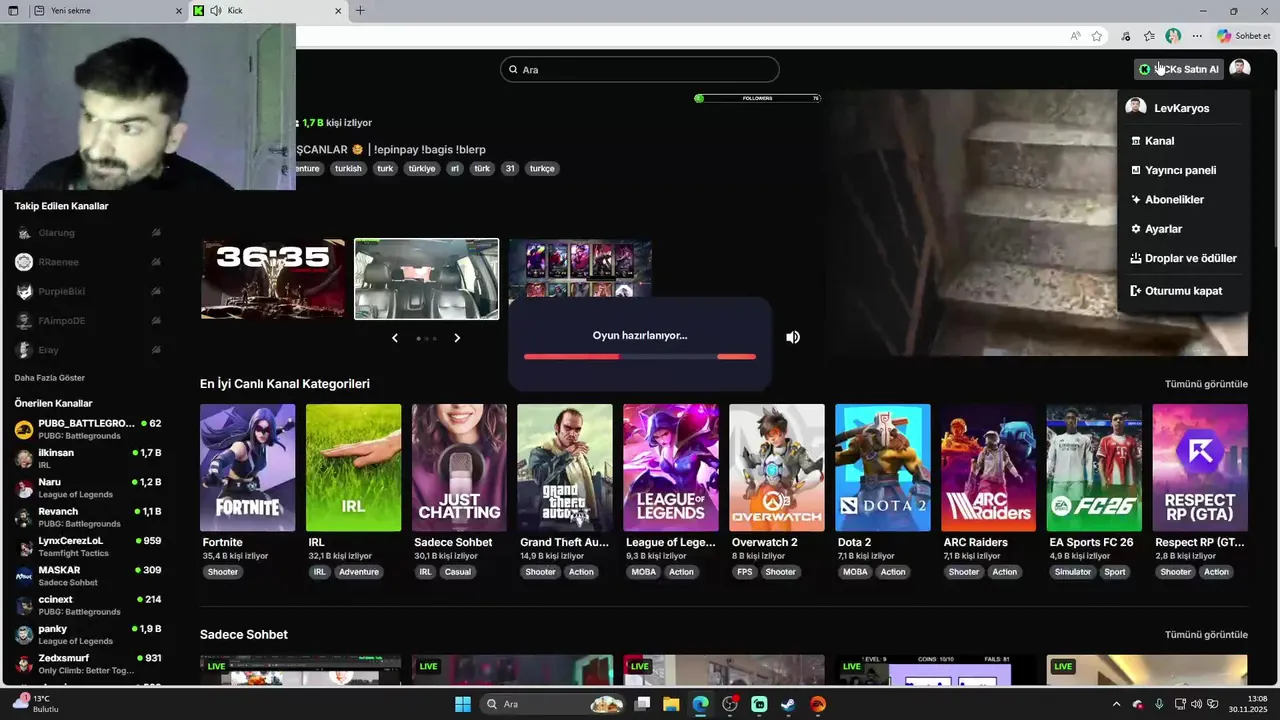The width and height of the screenshot is (1280, 720).
Task: Go to previous featured stream with left arrow
Action: tap(395, 338)
